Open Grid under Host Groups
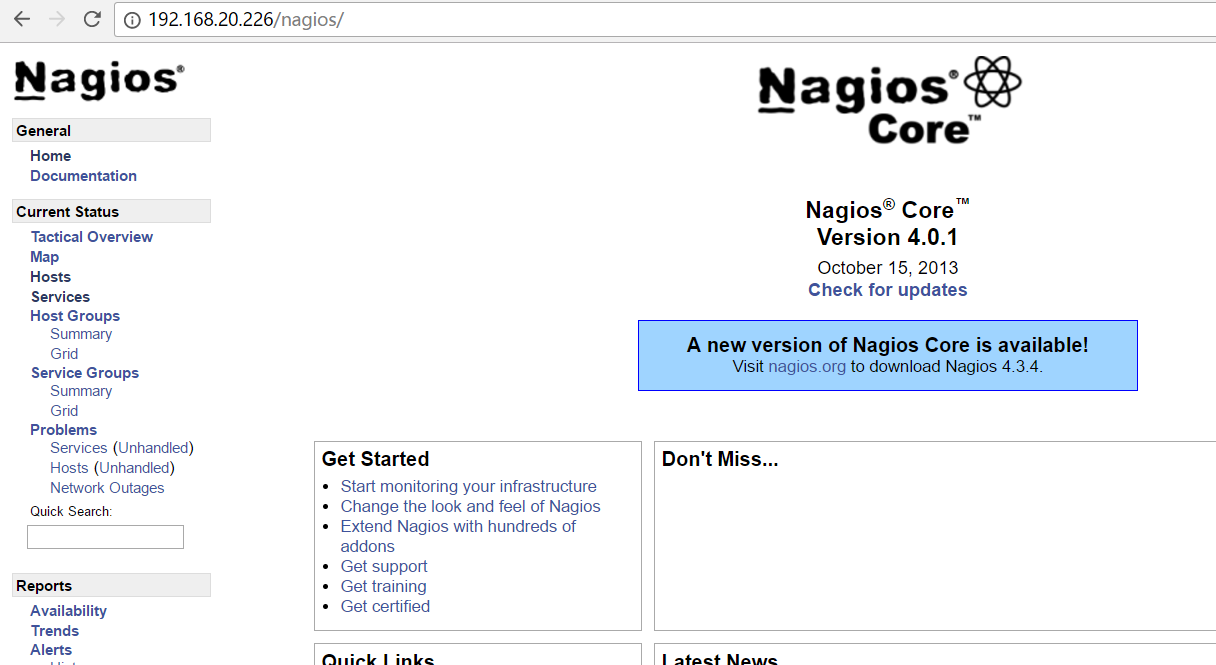1216x665 pixels. (x=64, y=354)
